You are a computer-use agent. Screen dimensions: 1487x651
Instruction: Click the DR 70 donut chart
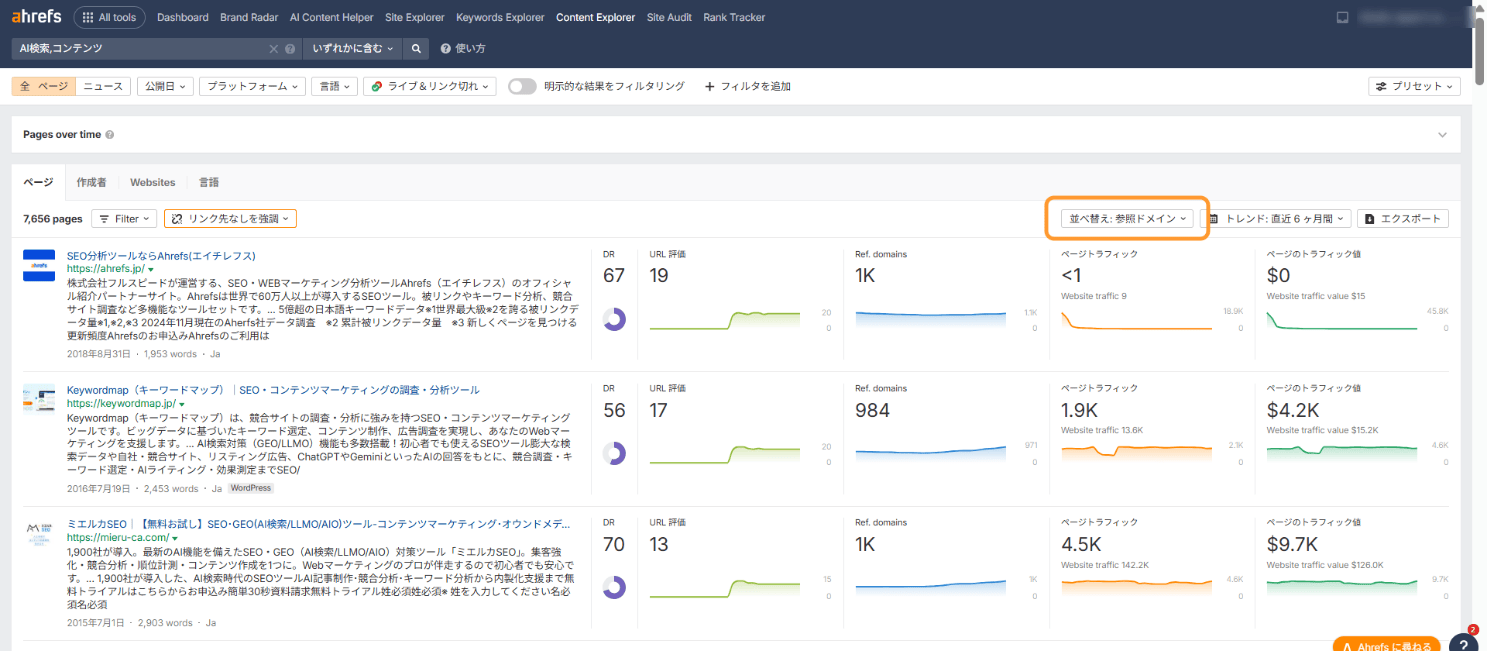click(614, 588)
